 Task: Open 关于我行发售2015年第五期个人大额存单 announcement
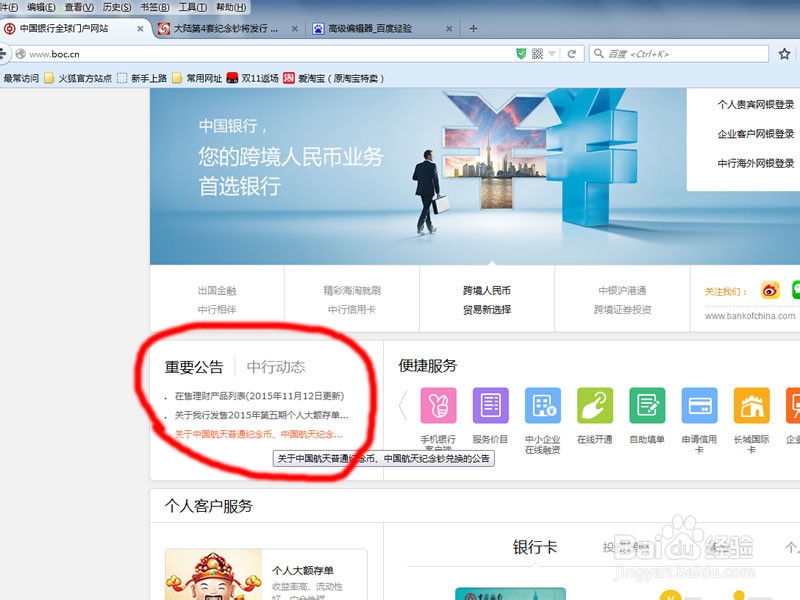[x=261, y=415]
